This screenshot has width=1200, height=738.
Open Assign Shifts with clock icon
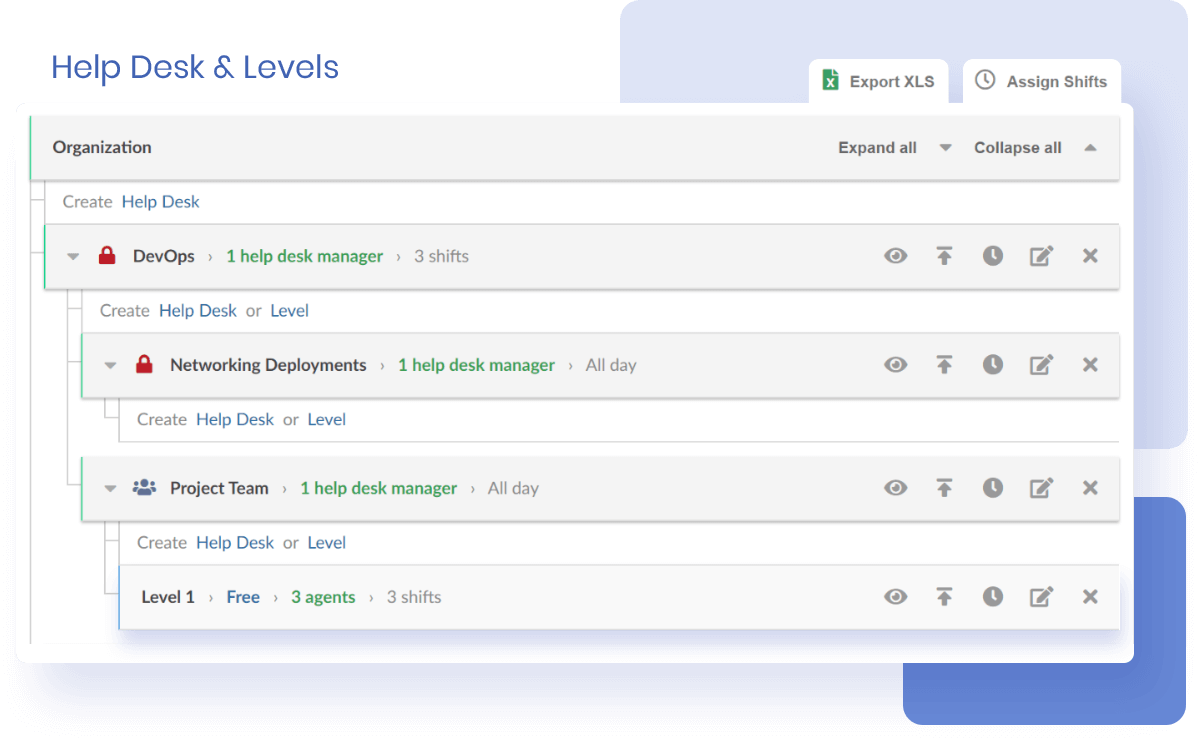[x=1041, y=81]
